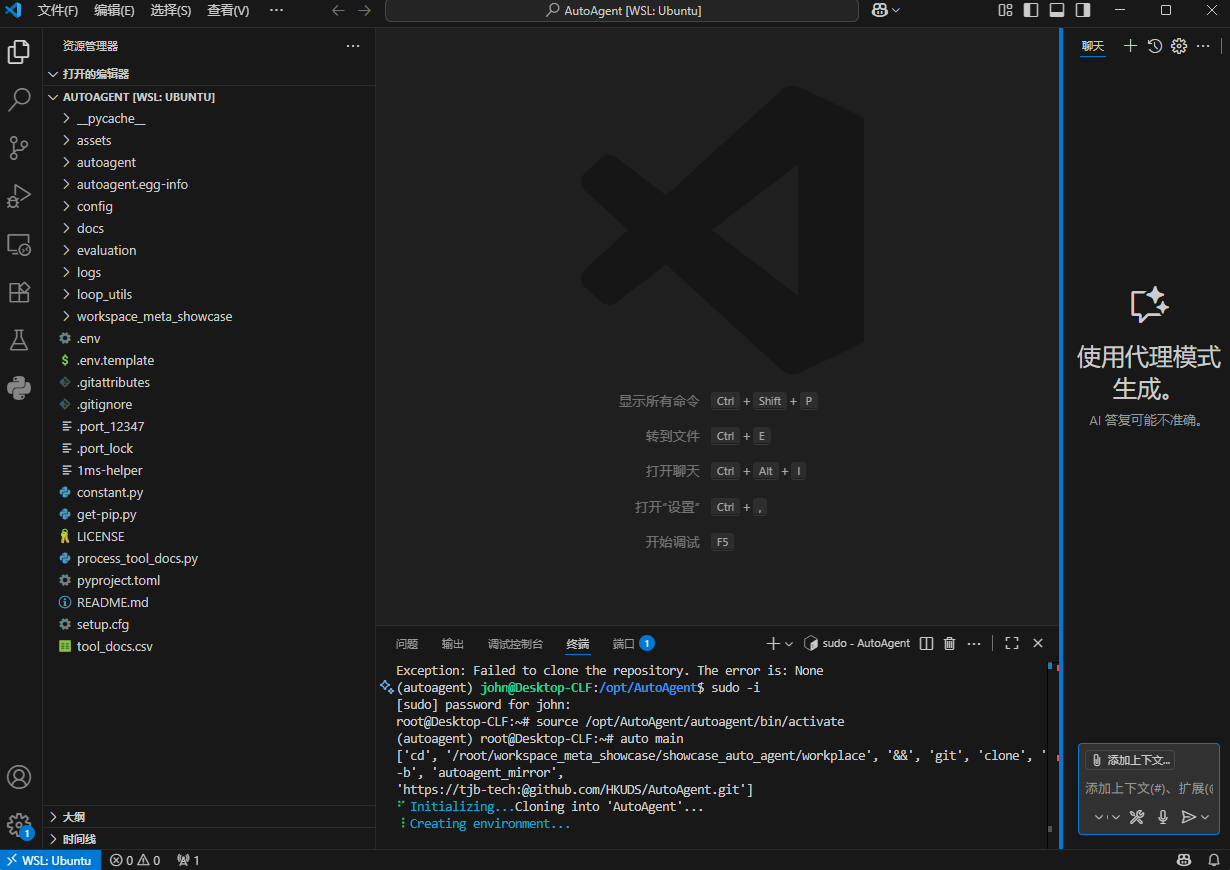Screen dimensions: 1230x870
Task: Open the Testing flask view
Action: pyautogui.click(x=19, y=340)
